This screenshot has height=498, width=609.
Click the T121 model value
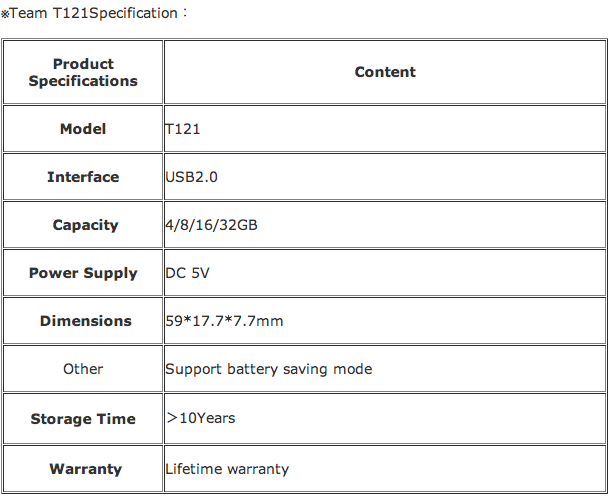click(183, 129)
